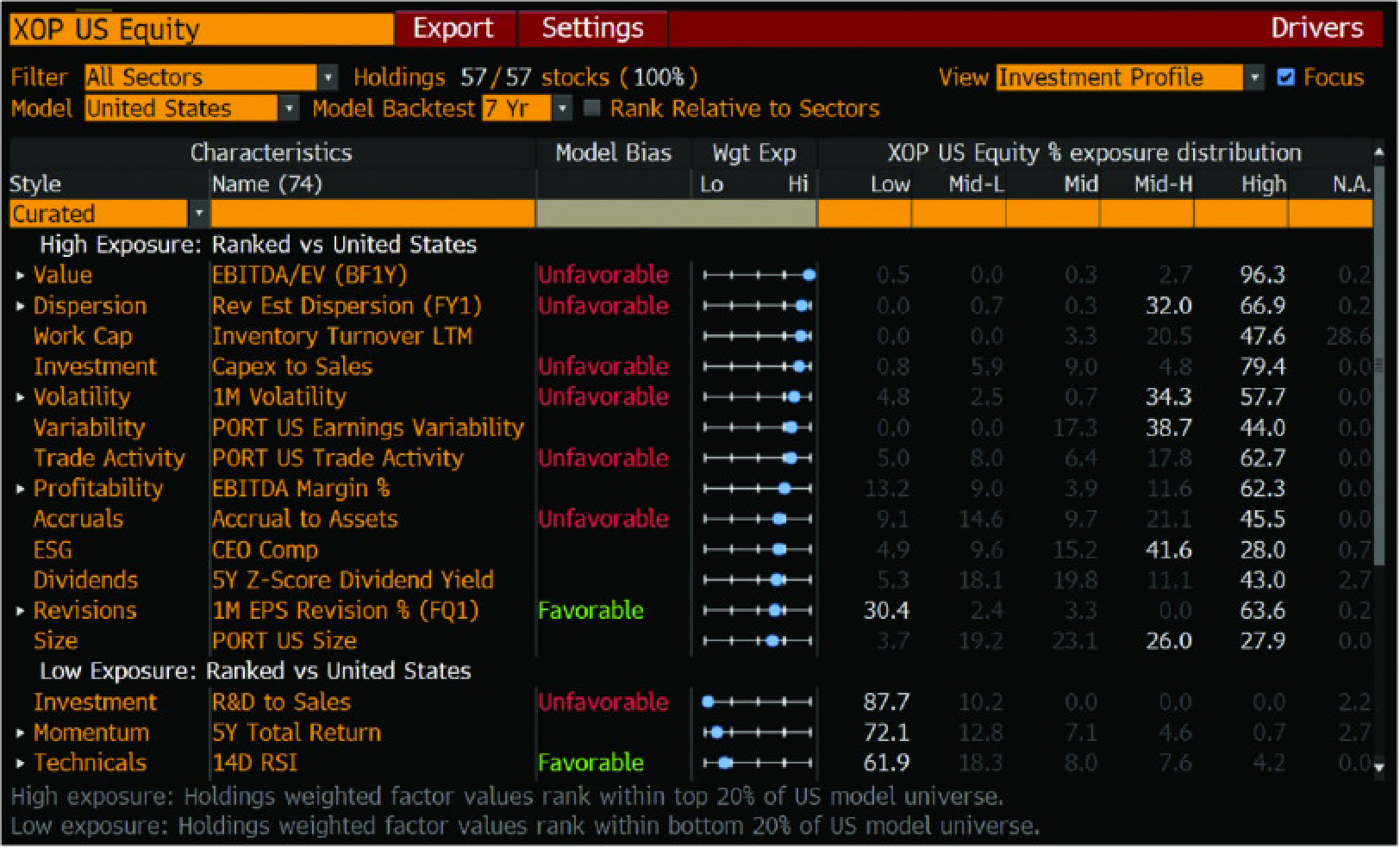Screen dimensions: 1400x848
Task: Expand the Technicals row
Action: (x=19, y=763)
